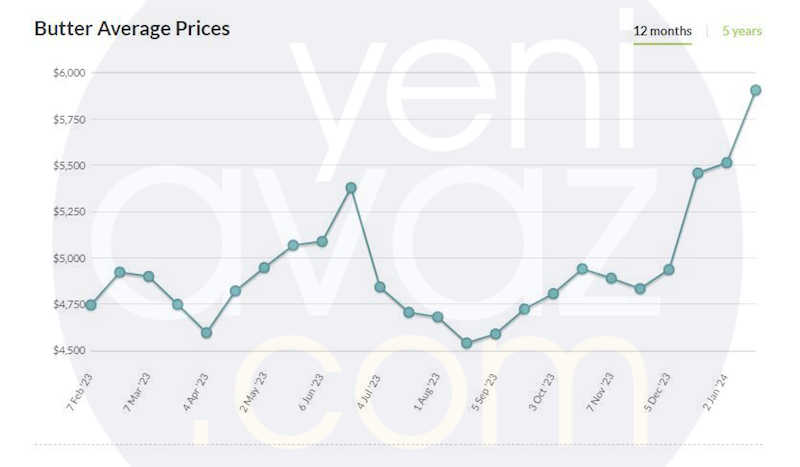Select the data point above 7 Mar '23
Image resolution: width=800 pixels, height=467 pixels.
coord(148,276)
